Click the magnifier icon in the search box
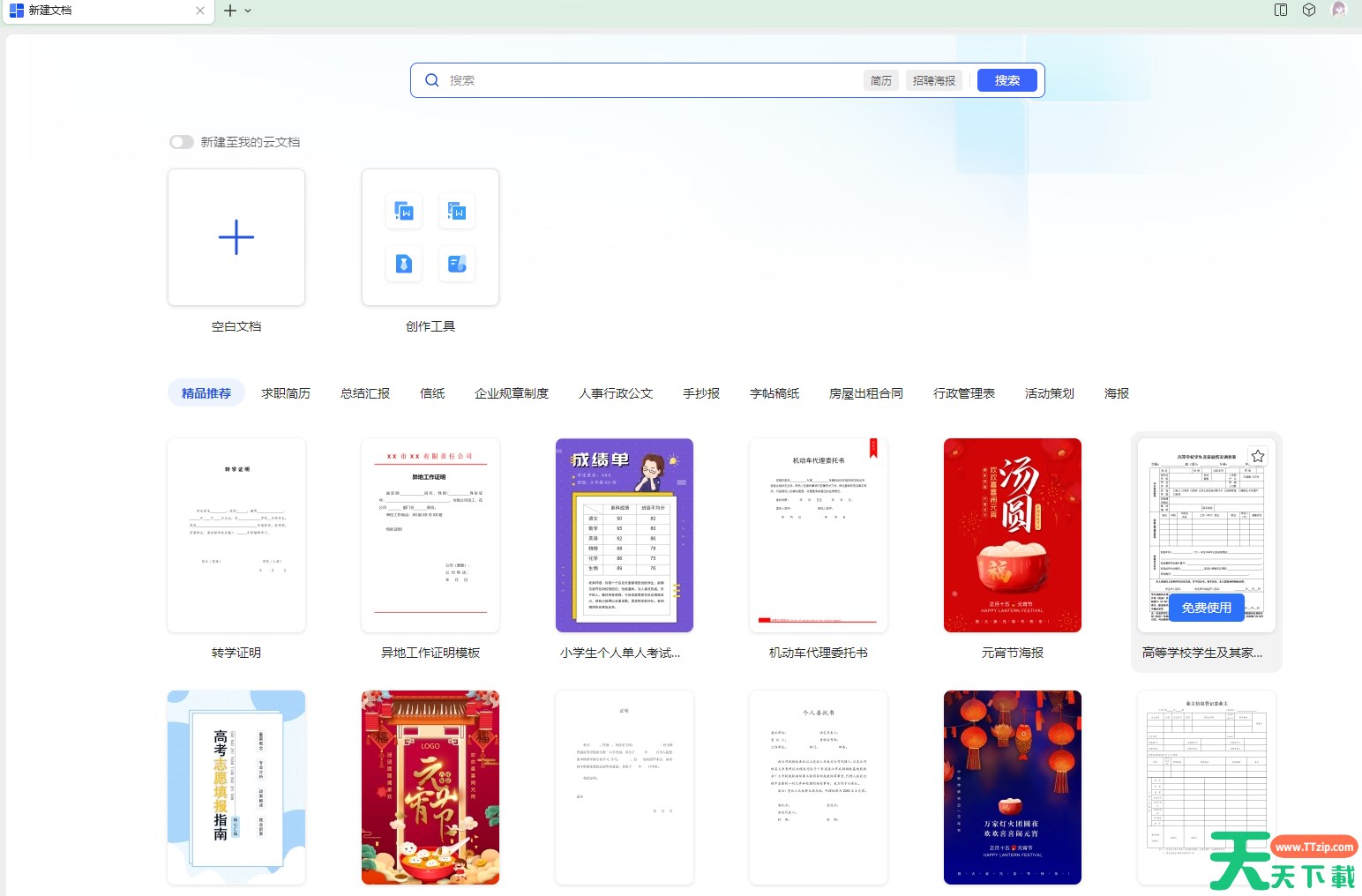 432,80
